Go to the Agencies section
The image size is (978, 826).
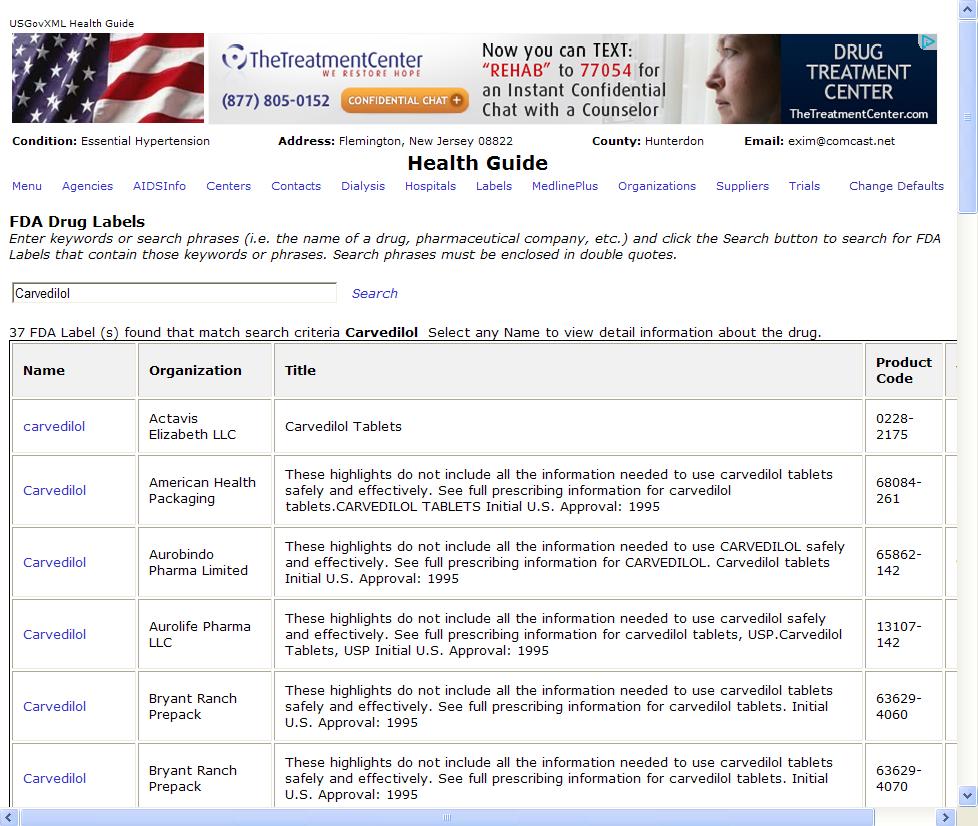(87, 186)
